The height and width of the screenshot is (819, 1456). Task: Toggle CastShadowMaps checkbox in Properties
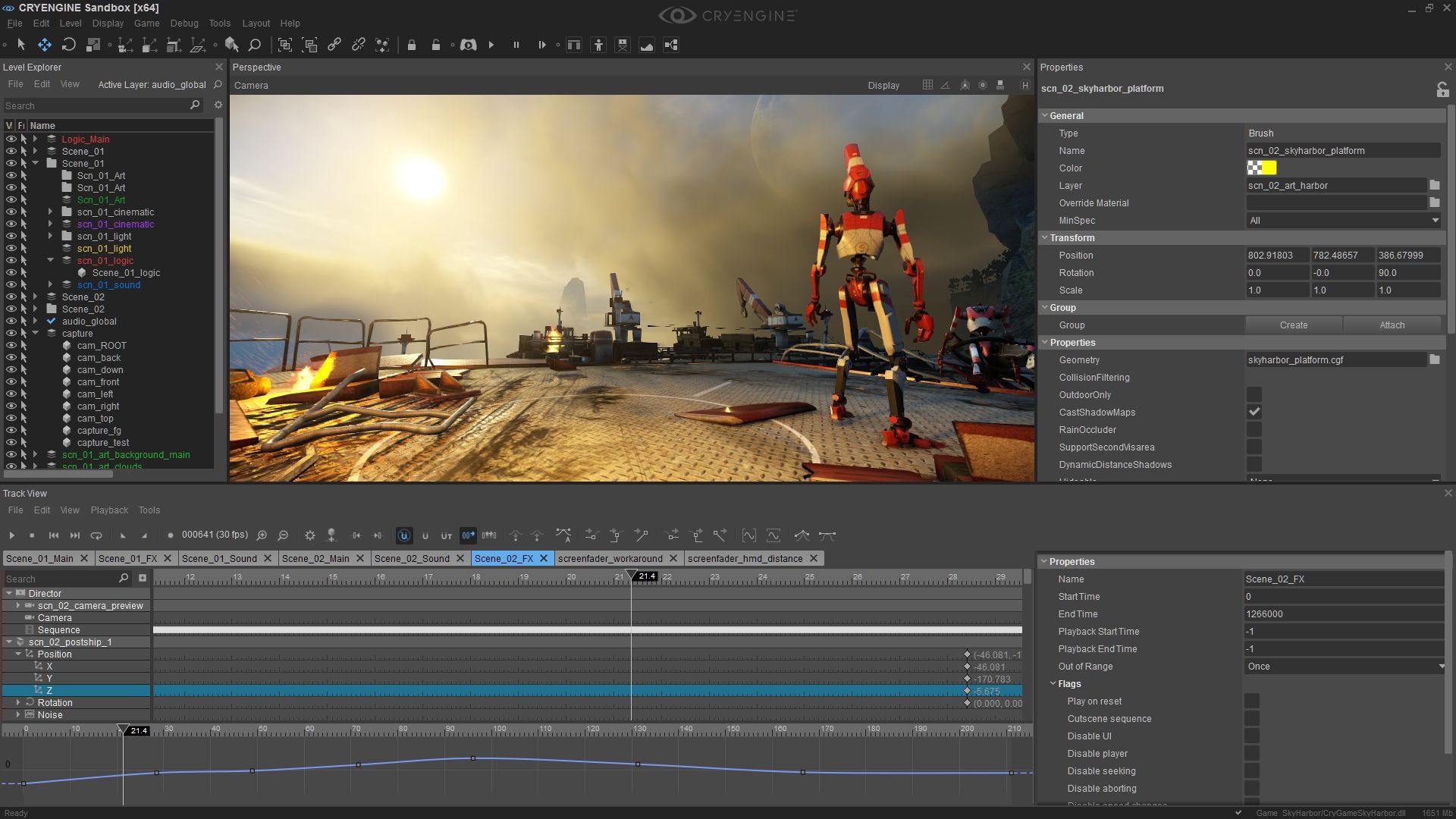coord(1253,411)
